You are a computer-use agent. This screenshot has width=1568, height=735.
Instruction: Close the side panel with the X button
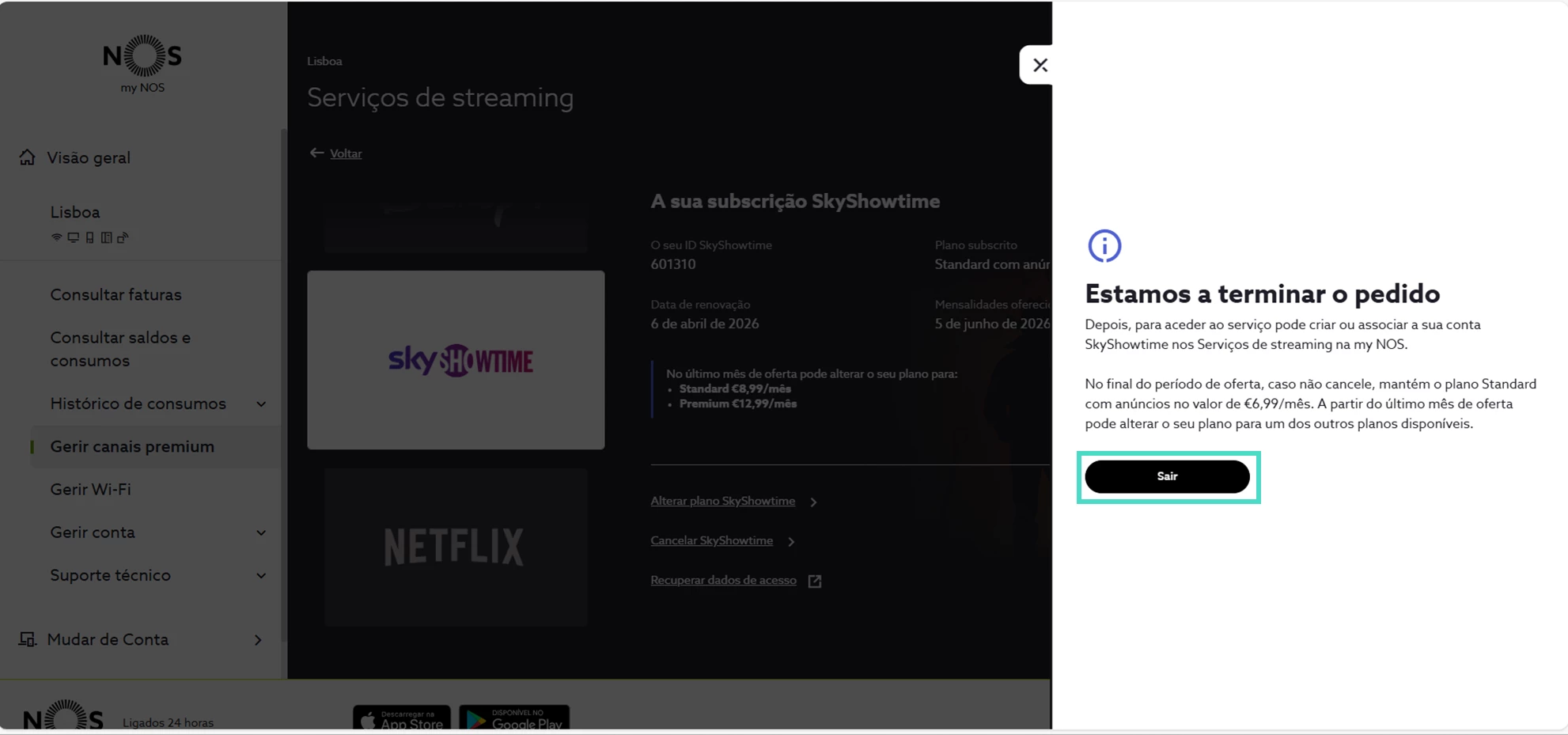tap(1040, 65)
